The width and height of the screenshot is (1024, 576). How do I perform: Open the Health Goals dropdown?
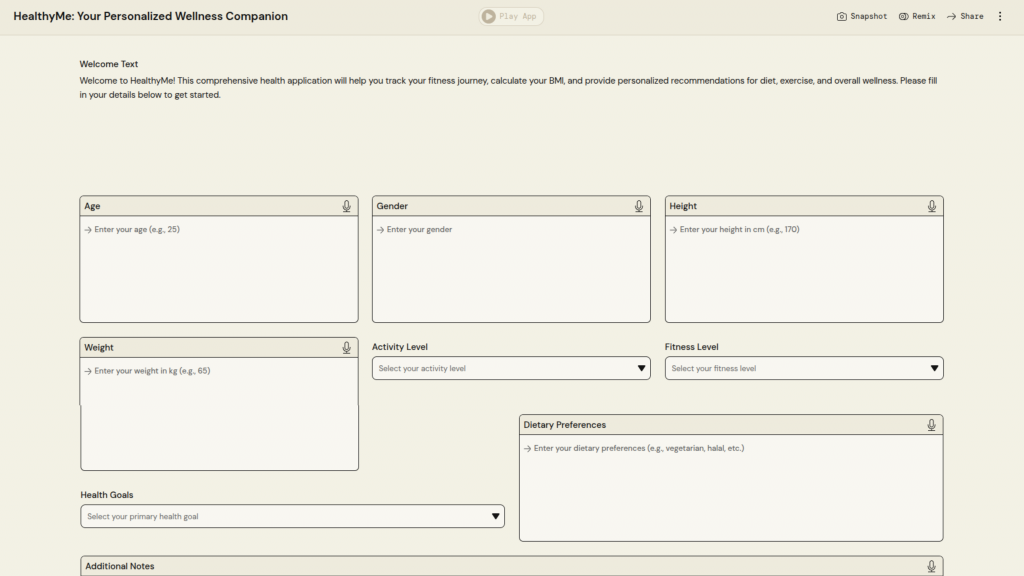point(292,516)
